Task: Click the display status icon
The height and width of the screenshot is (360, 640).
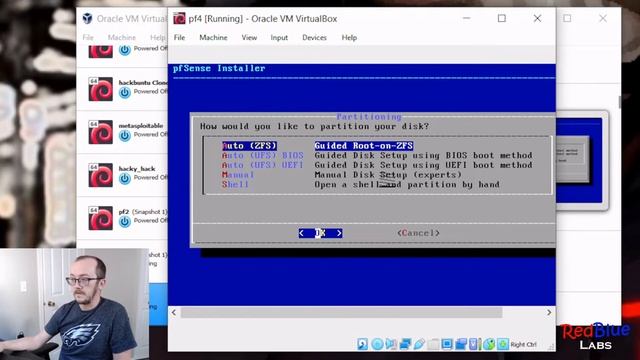Action: [447, 344]
